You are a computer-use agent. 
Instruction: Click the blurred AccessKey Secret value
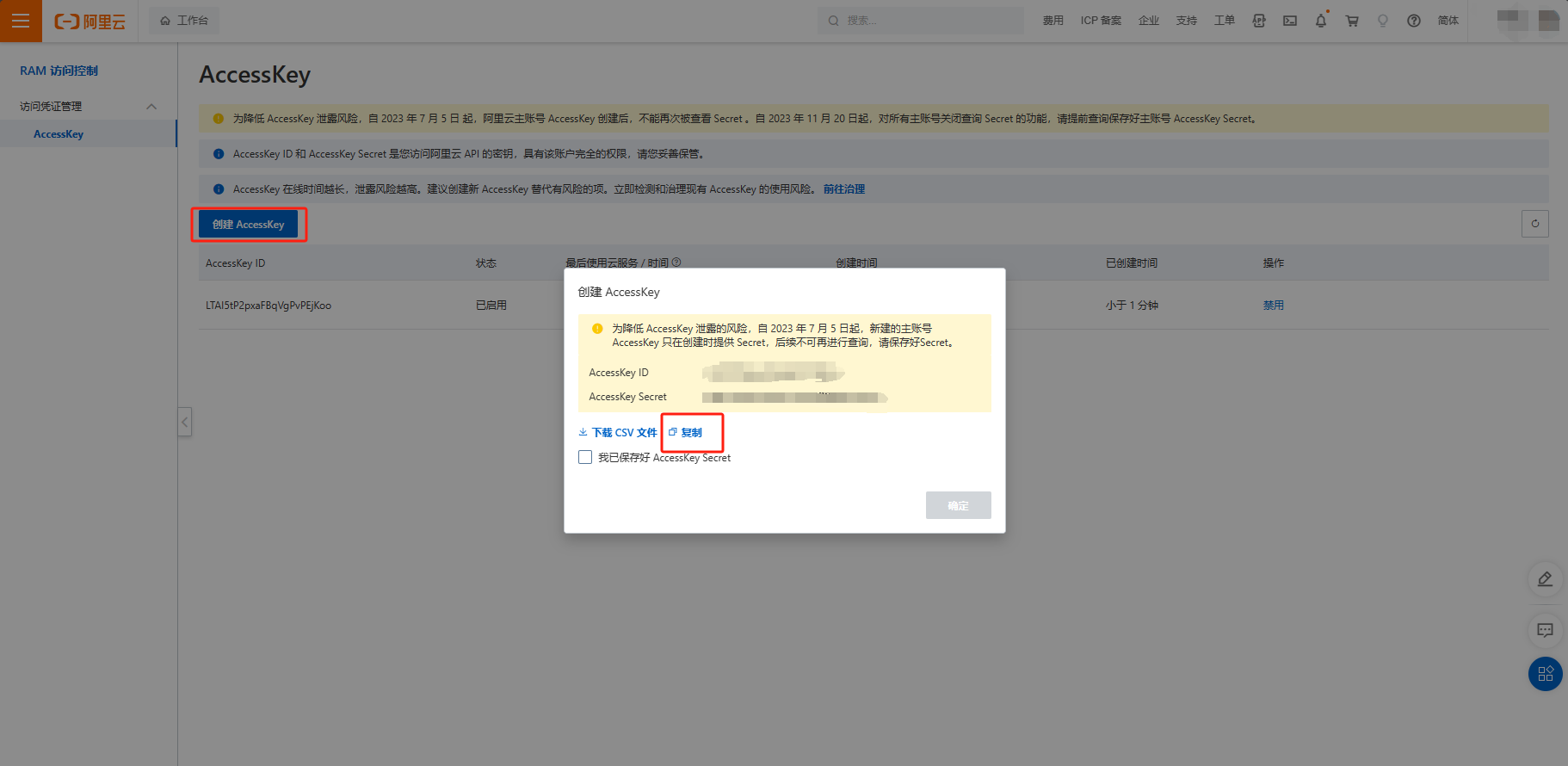[794, 397]
